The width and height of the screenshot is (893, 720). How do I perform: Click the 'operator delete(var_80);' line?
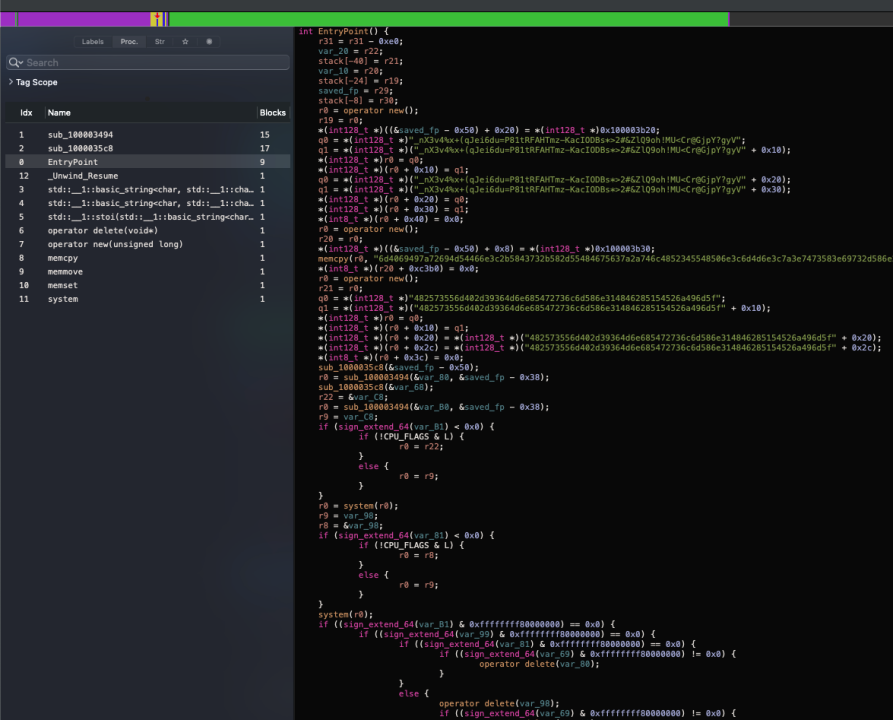pos(539,664)
